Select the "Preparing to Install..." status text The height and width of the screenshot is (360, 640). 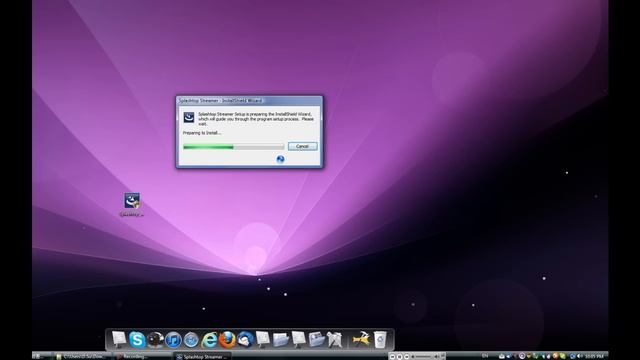coord(202,133)
